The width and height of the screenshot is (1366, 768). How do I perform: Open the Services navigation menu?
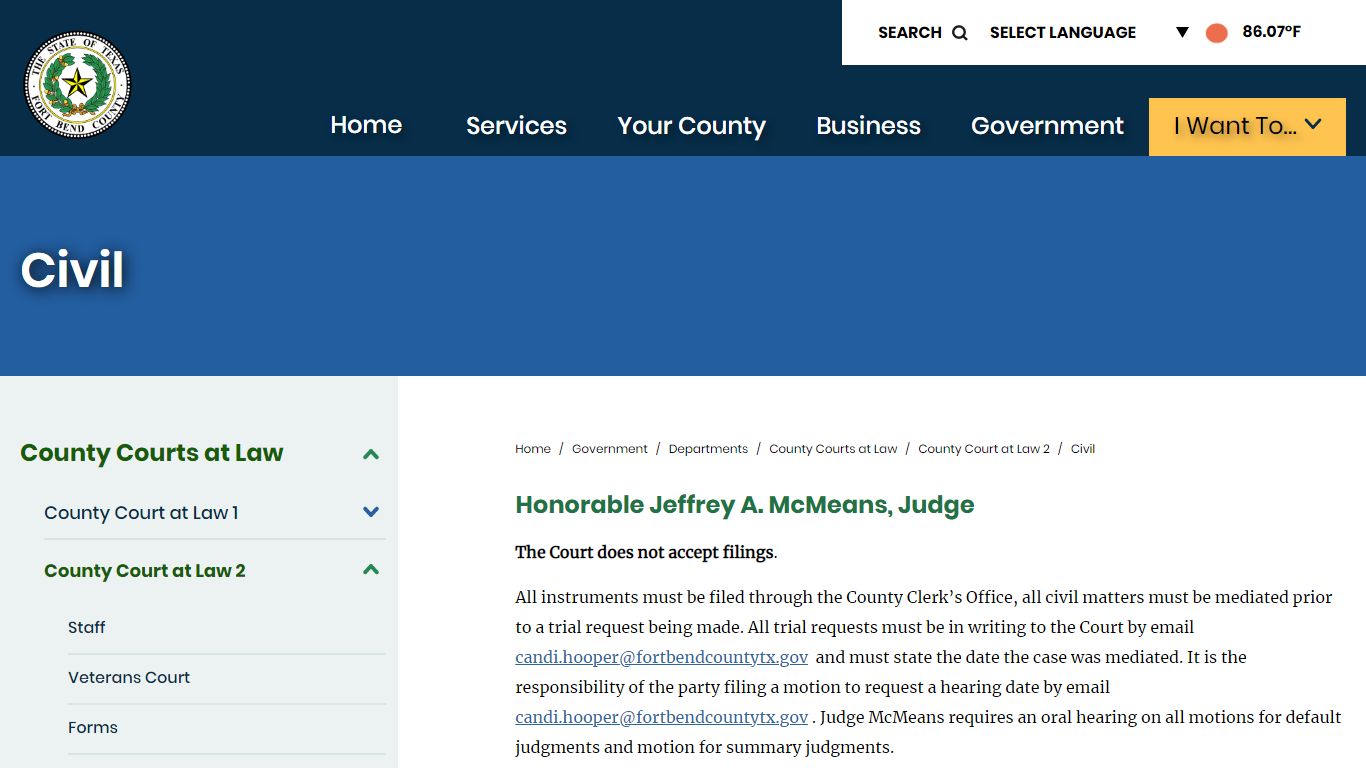(516, 126)
